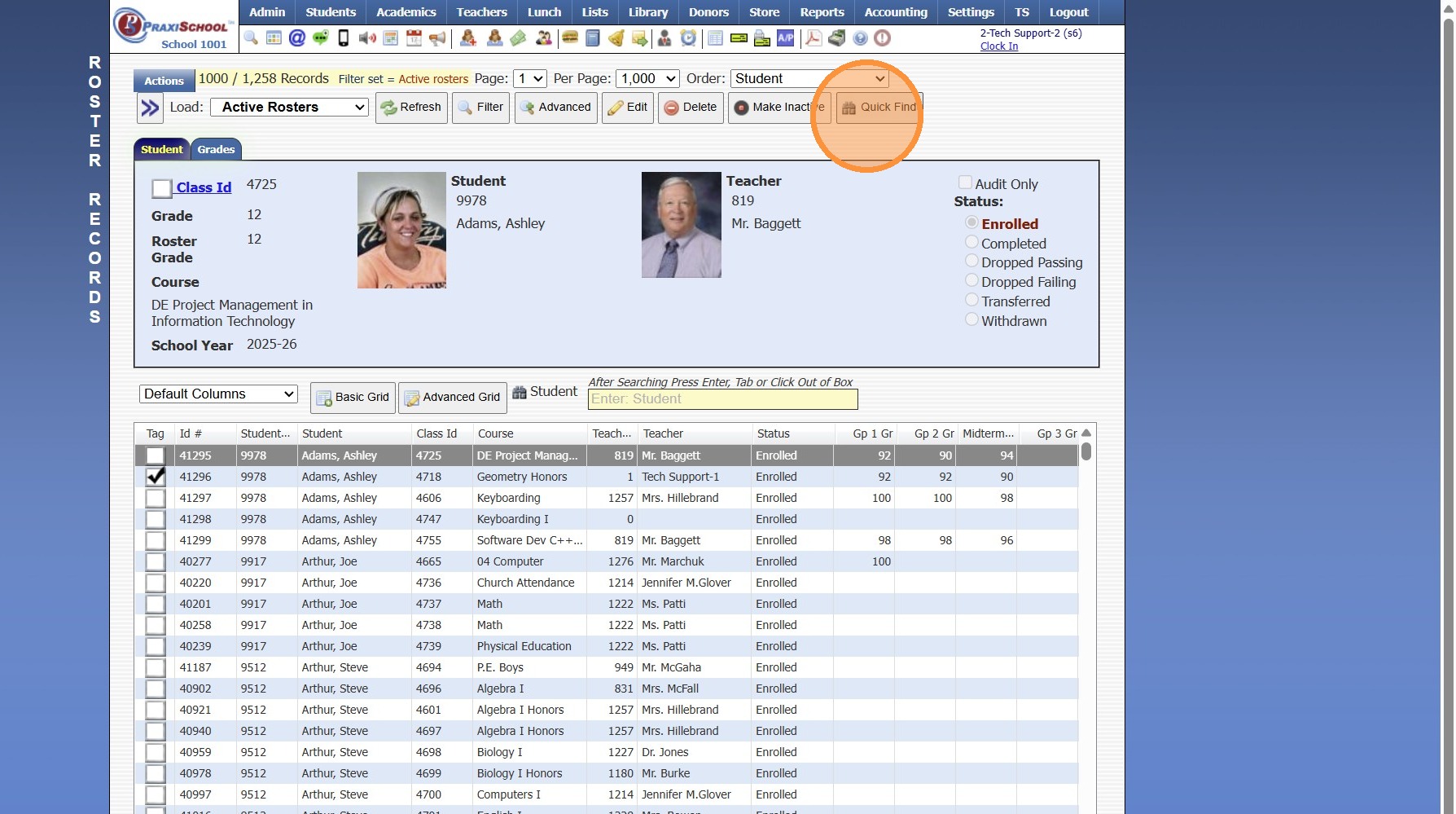This screenshot has height=814, width=1456.
Task: Click Ashley Adams student photo
Action: click(x=401, y=230)
